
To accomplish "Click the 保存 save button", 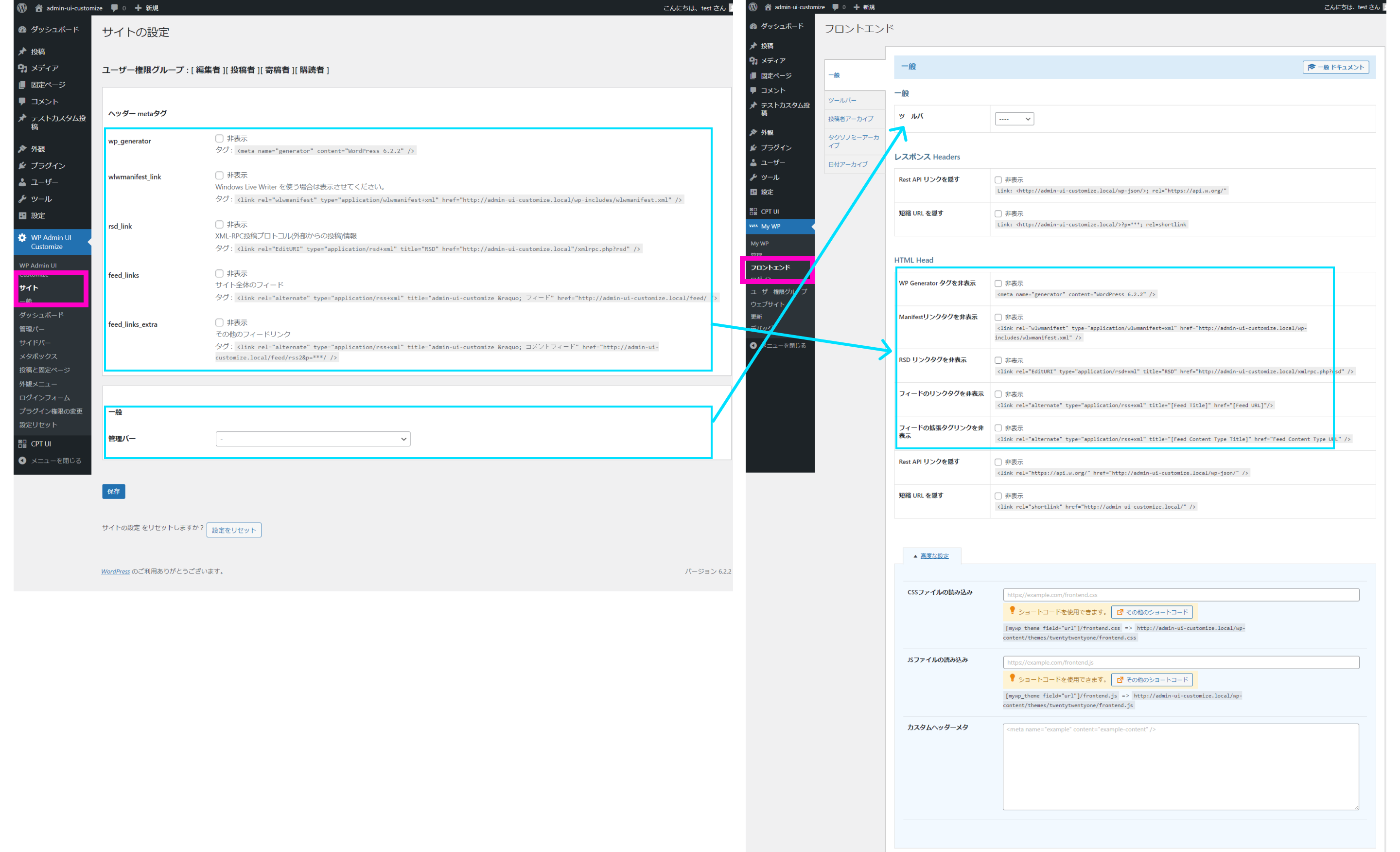I will click(113, 491).
